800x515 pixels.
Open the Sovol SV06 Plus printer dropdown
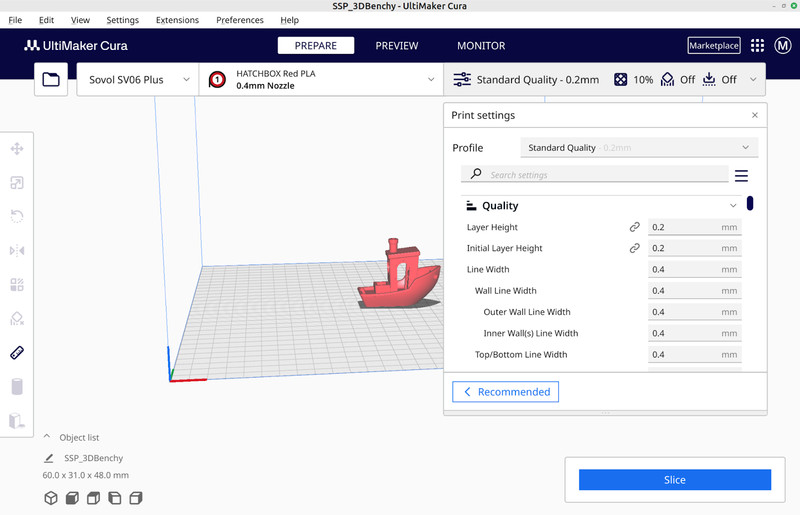(138, 80)
